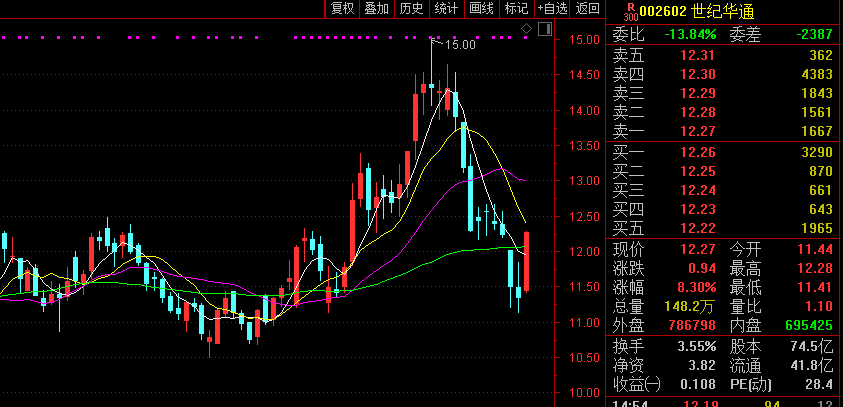The image size is (843, 407).
Task: Open the 叠加 overlay options
Action: [377, 9]
